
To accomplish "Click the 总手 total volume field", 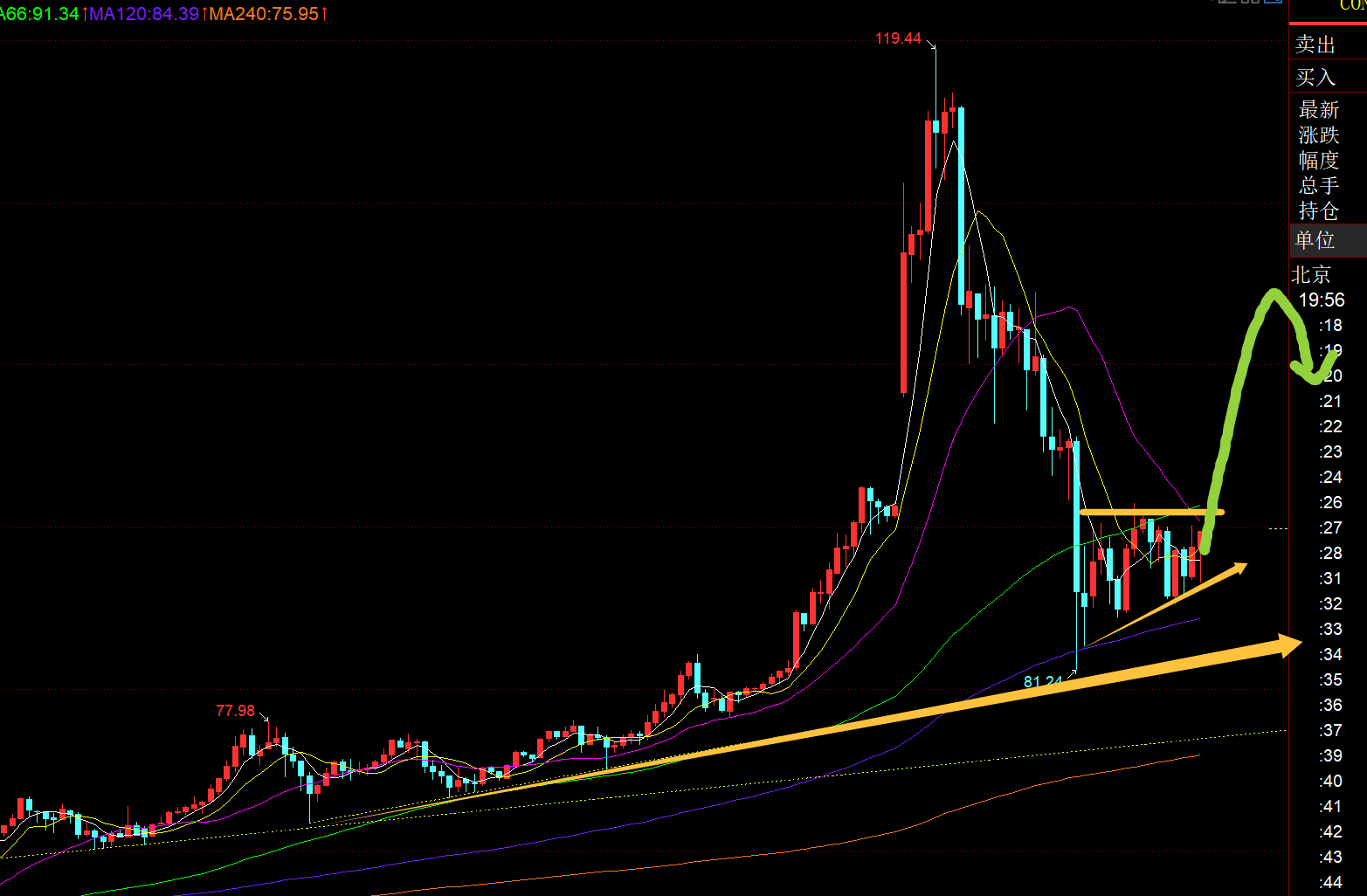I will [1318, 185].
